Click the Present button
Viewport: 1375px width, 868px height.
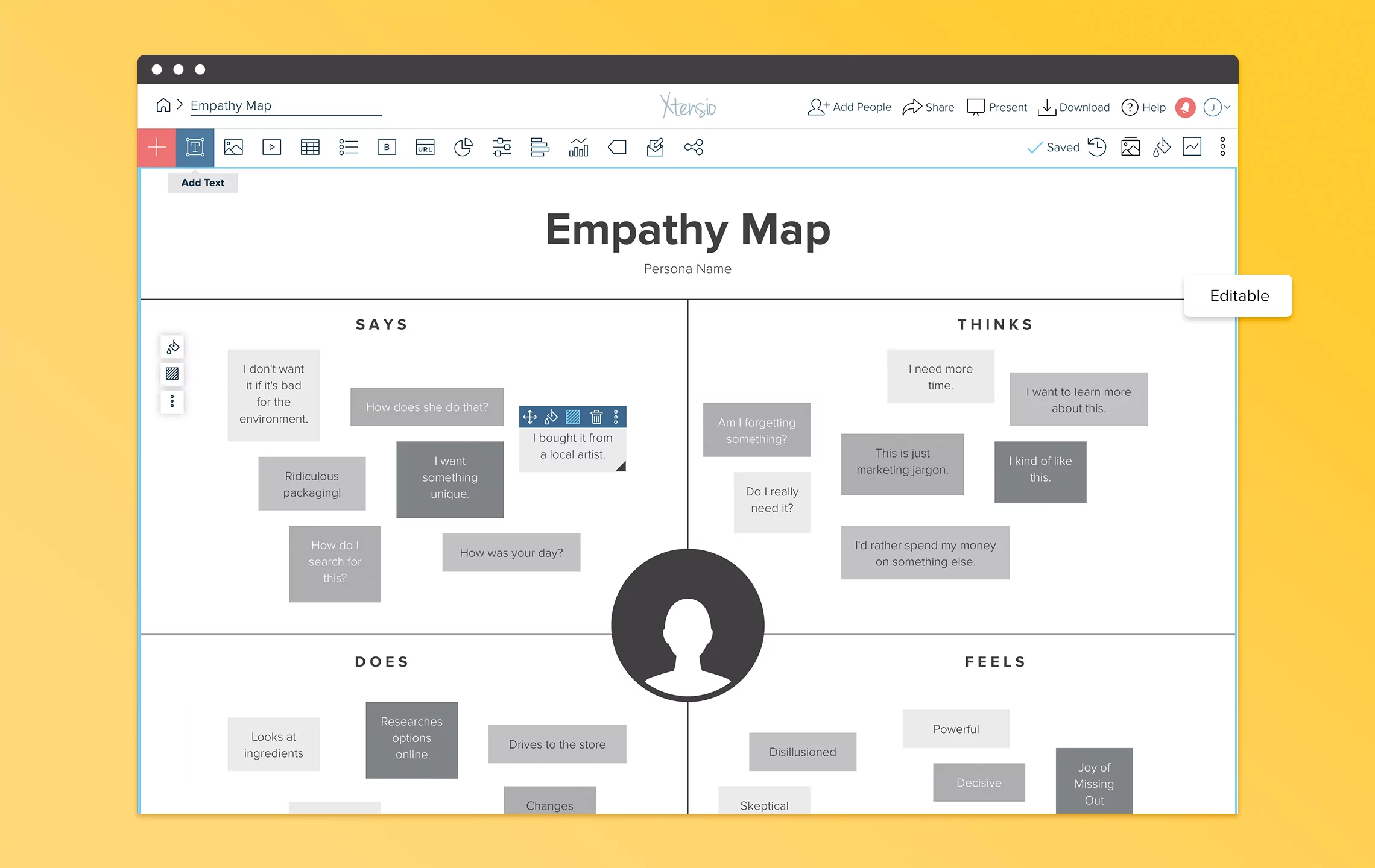[996, 107]
